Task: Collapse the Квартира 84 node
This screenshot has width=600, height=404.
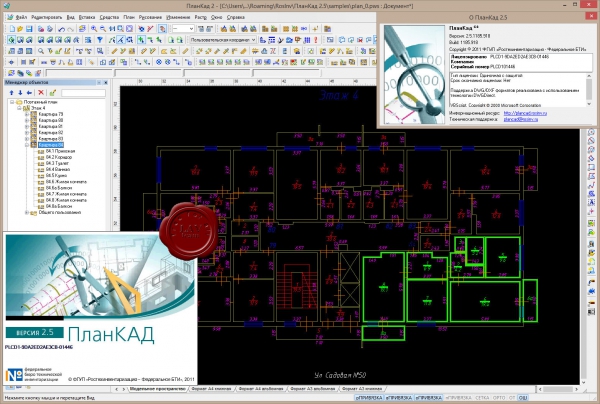Action: [x=27, y=145]
